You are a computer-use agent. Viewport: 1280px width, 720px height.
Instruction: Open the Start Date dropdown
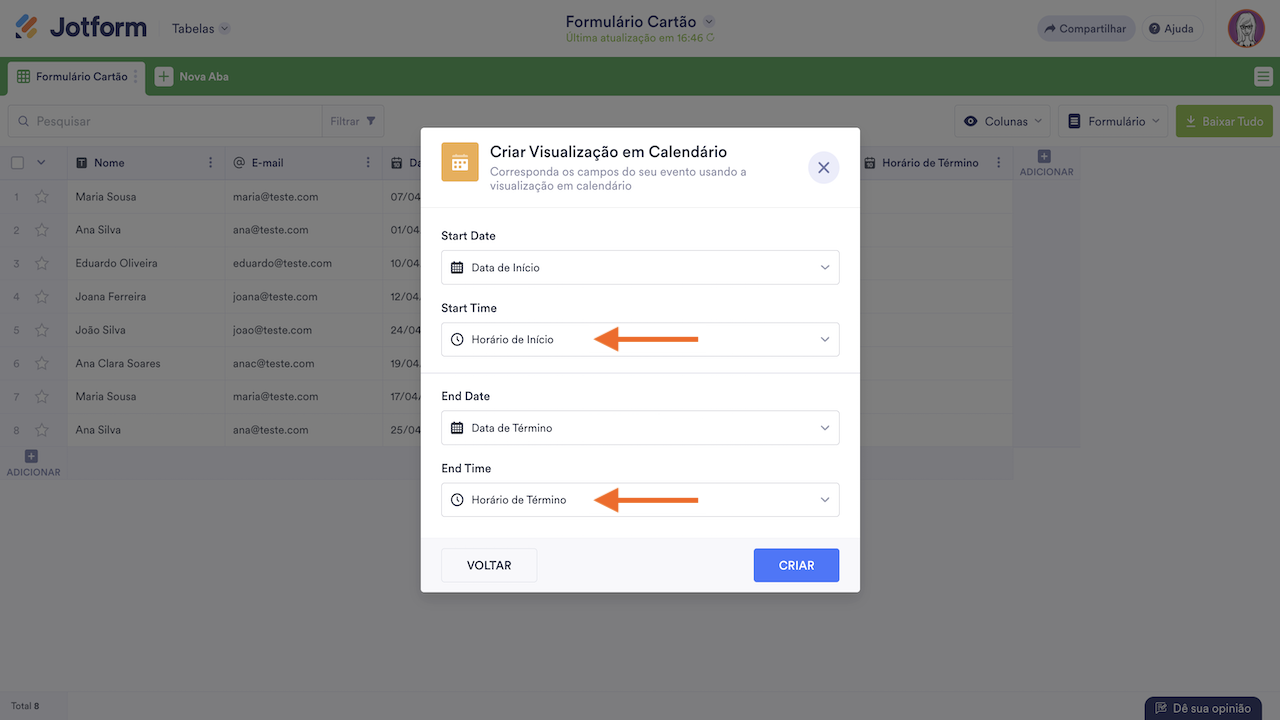[x=640, y=267]
